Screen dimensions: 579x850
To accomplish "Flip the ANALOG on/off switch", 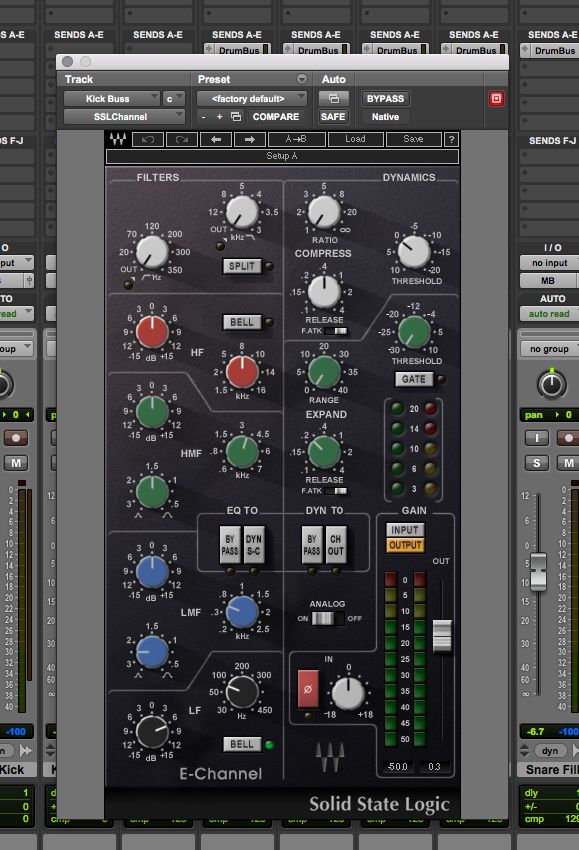I will 327,618.
